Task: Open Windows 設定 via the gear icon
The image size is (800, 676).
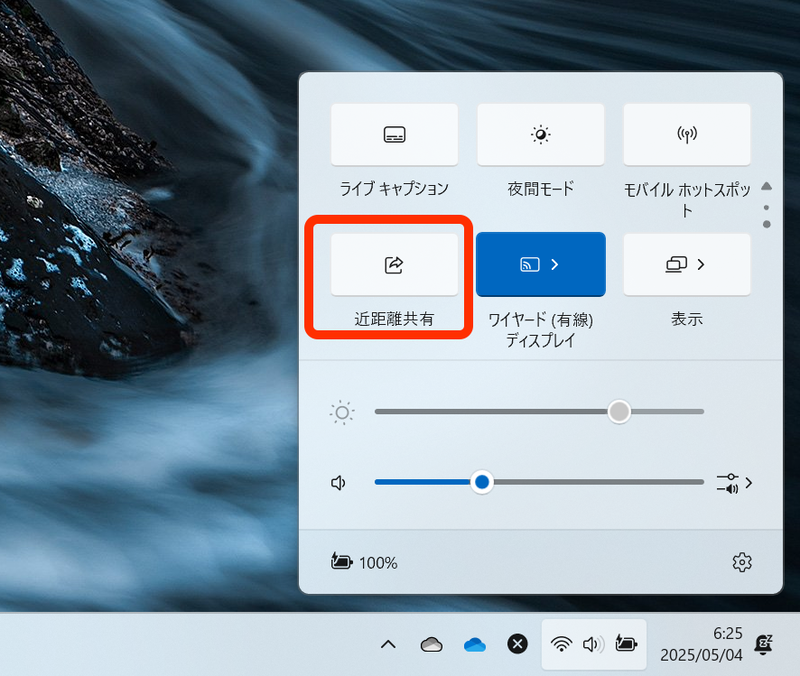Action: (742, 562)
